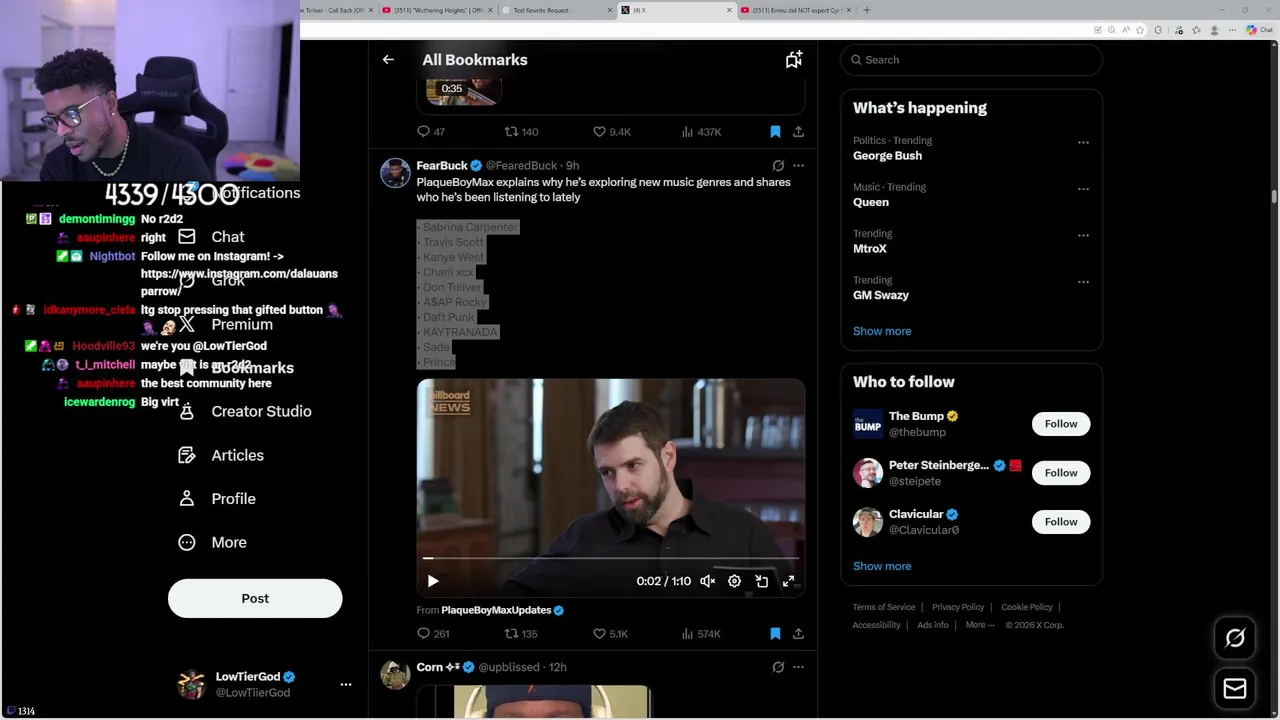Open replies on the FearBuck post (261)
Viewport: 1280px width, 720px height.
(x=433, y=634)
